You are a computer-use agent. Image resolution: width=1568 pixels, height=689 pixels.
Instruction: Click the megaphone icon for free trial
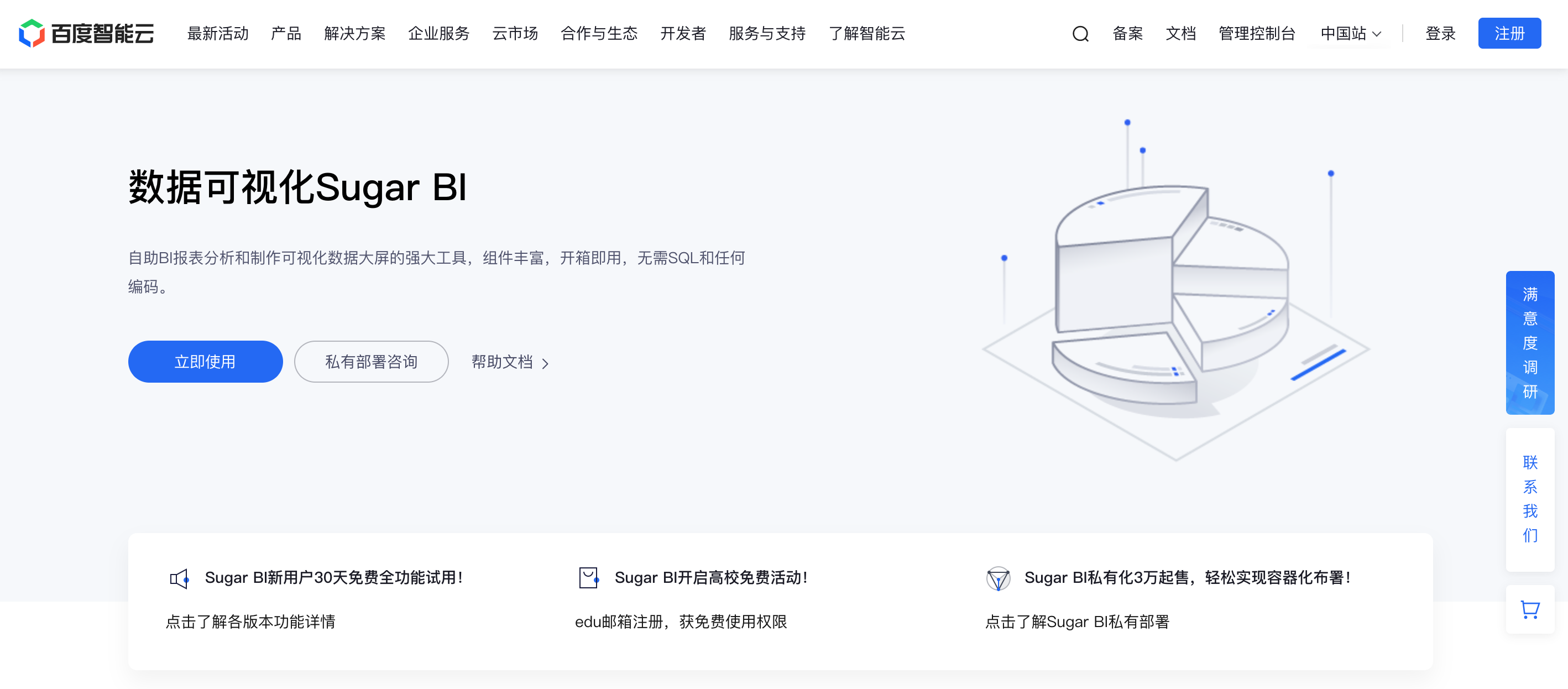179,578
